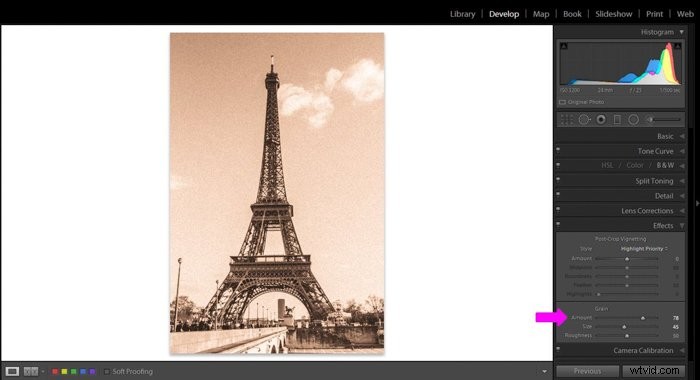Expand the Basic panel
Image resolution: width=700 pixels, height=380 pixels.
682,136
